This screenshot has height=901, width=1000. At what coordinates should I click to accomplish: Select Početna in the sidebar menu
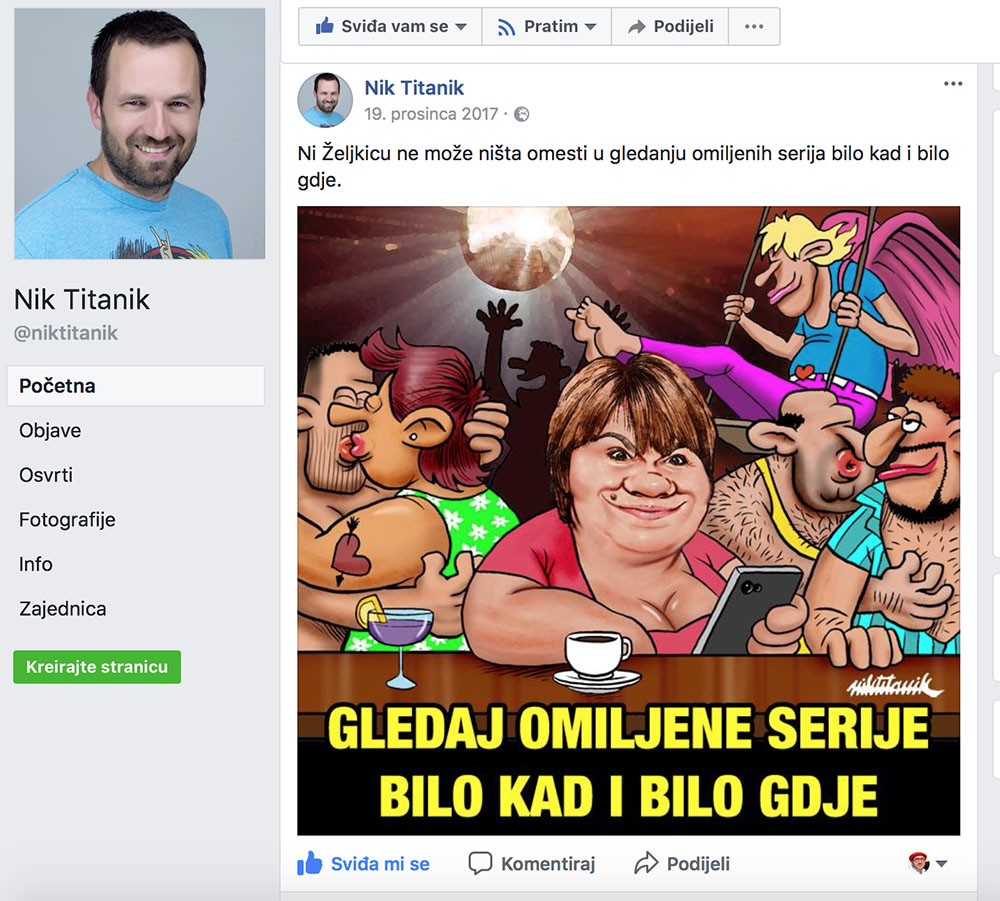tap(136, 386)
